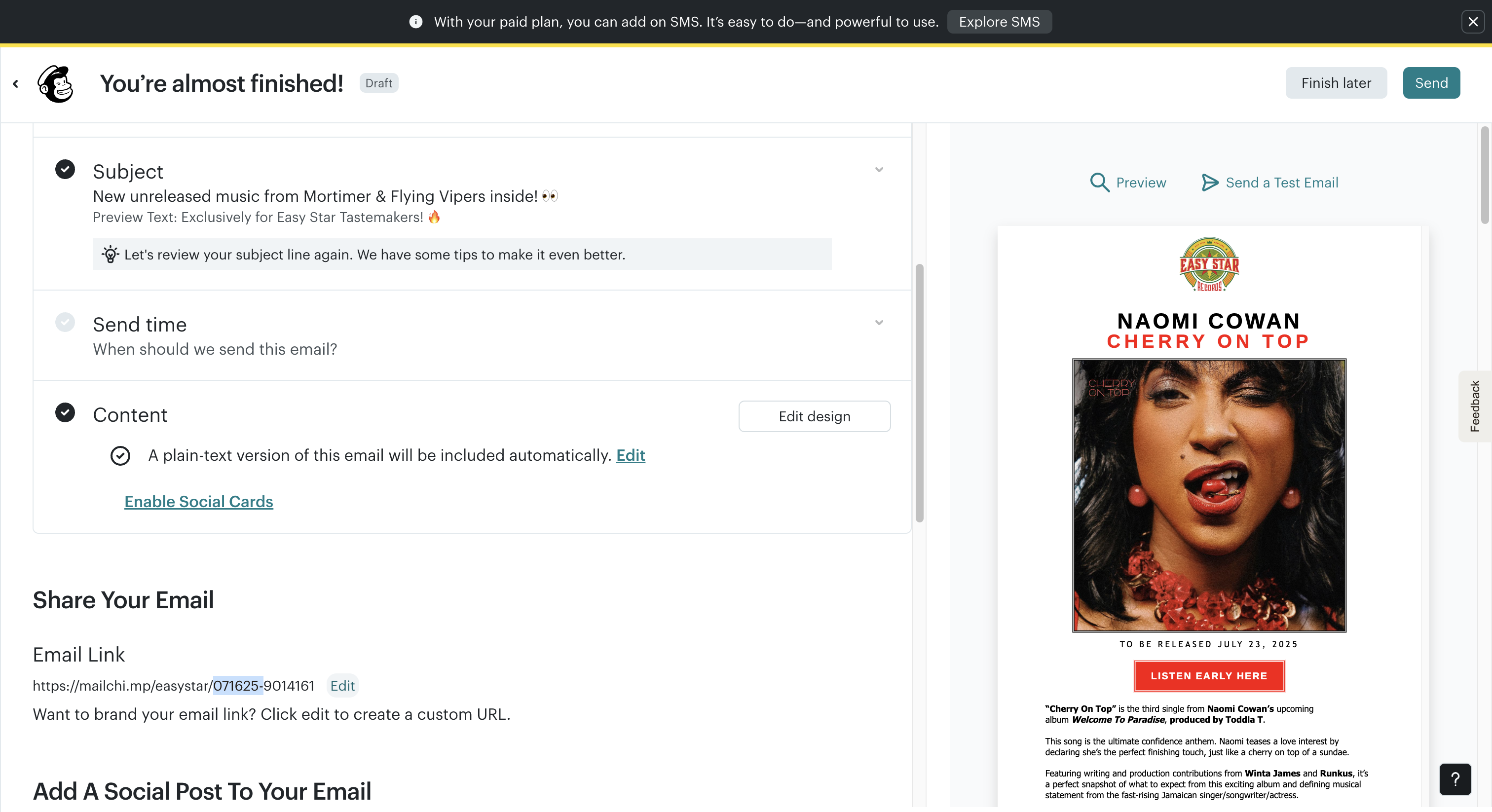Expand the Send time section chevron
Viewport: 1492px width, 812px height.
pos(879,323)
